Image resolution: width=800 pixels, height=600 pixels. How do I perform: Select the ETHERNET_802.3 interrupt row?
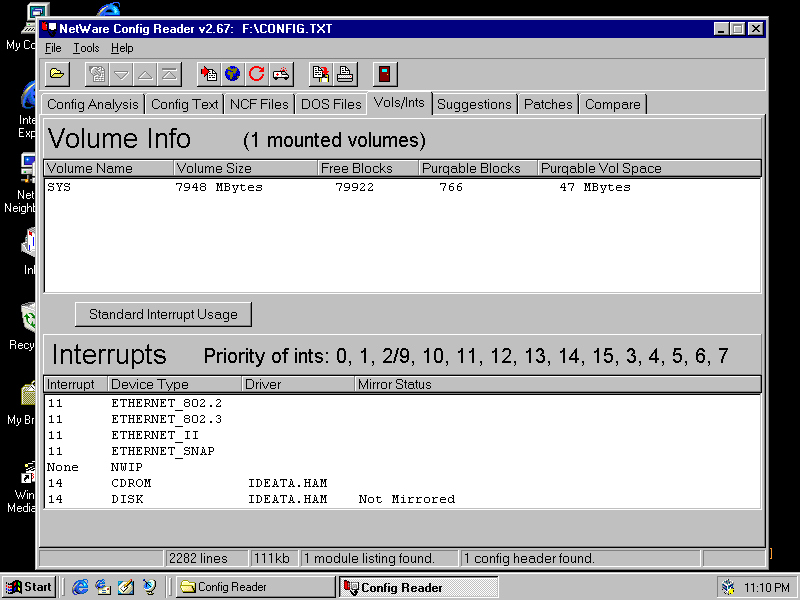point(403,419)
